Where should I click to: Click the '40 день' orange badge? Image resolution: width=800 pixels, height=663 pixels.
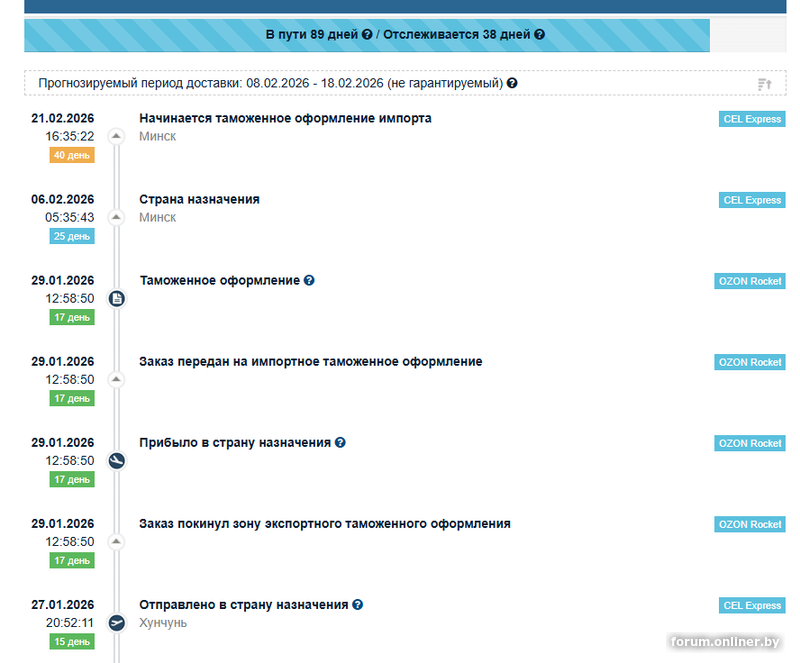tap(72, 155)
